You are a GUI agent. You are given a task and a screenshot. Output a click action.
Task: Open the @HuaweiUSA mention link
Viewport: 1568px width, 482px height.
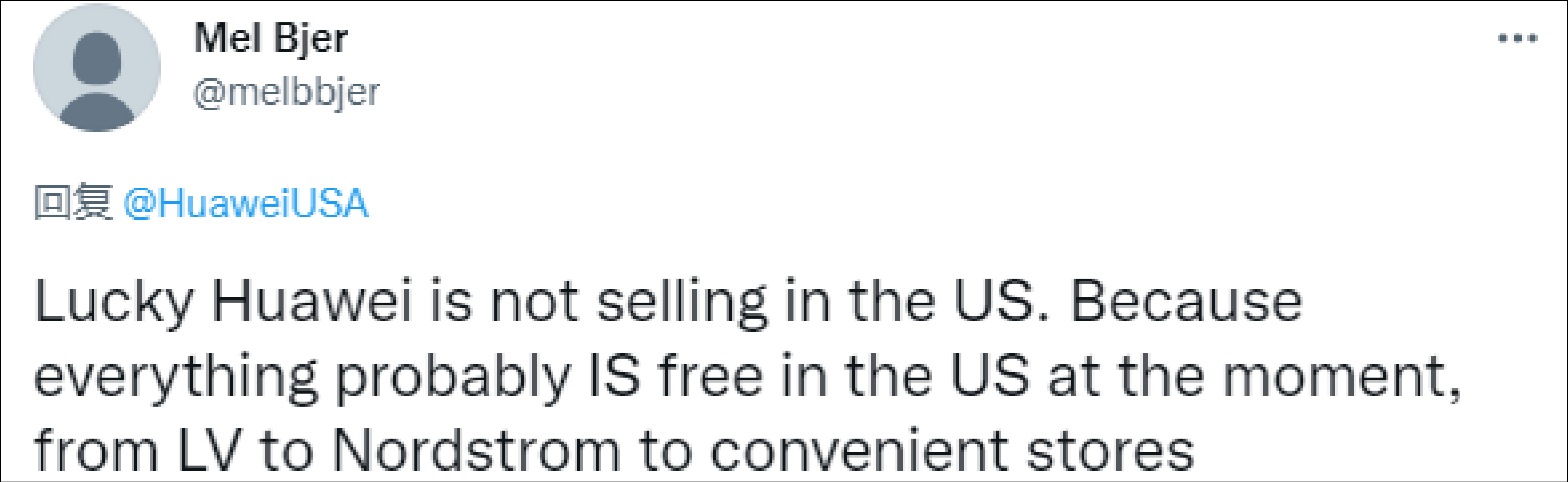246,203
